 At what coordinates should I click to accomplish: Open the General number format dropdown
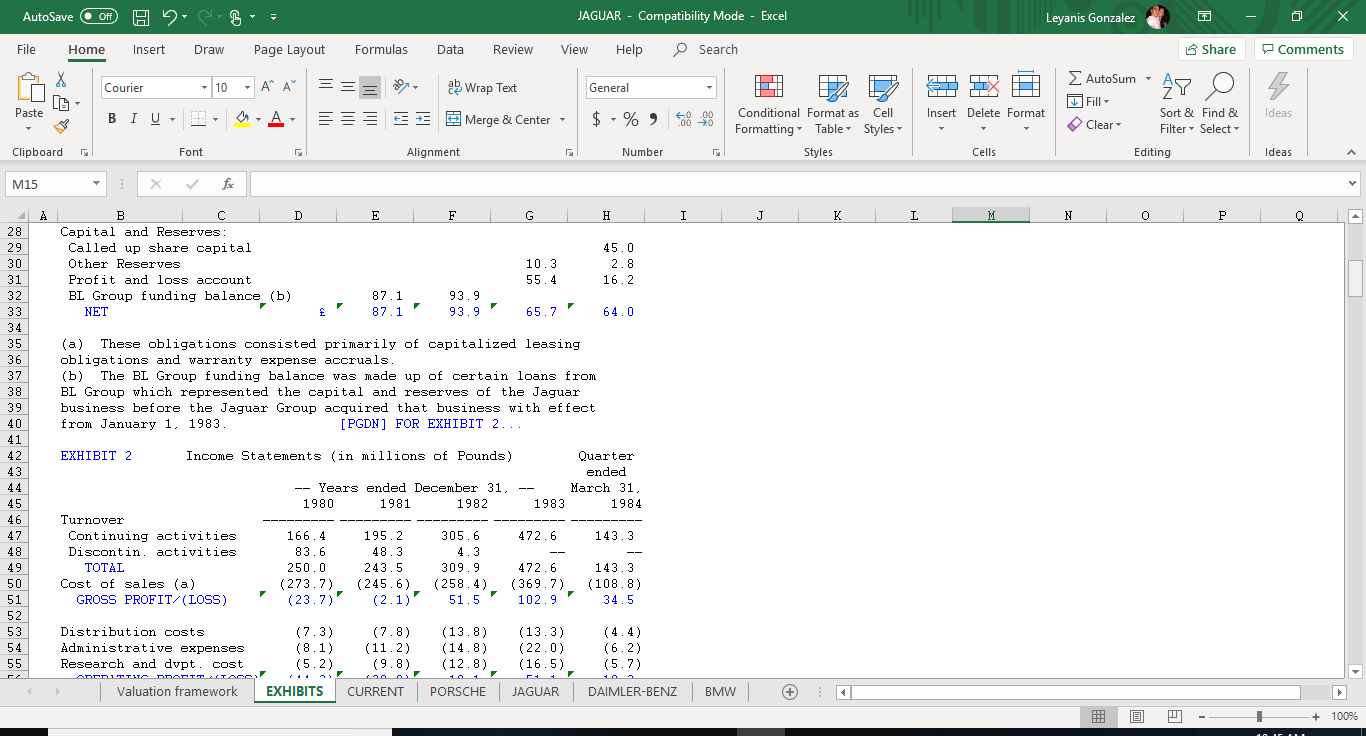pos(710,88)
